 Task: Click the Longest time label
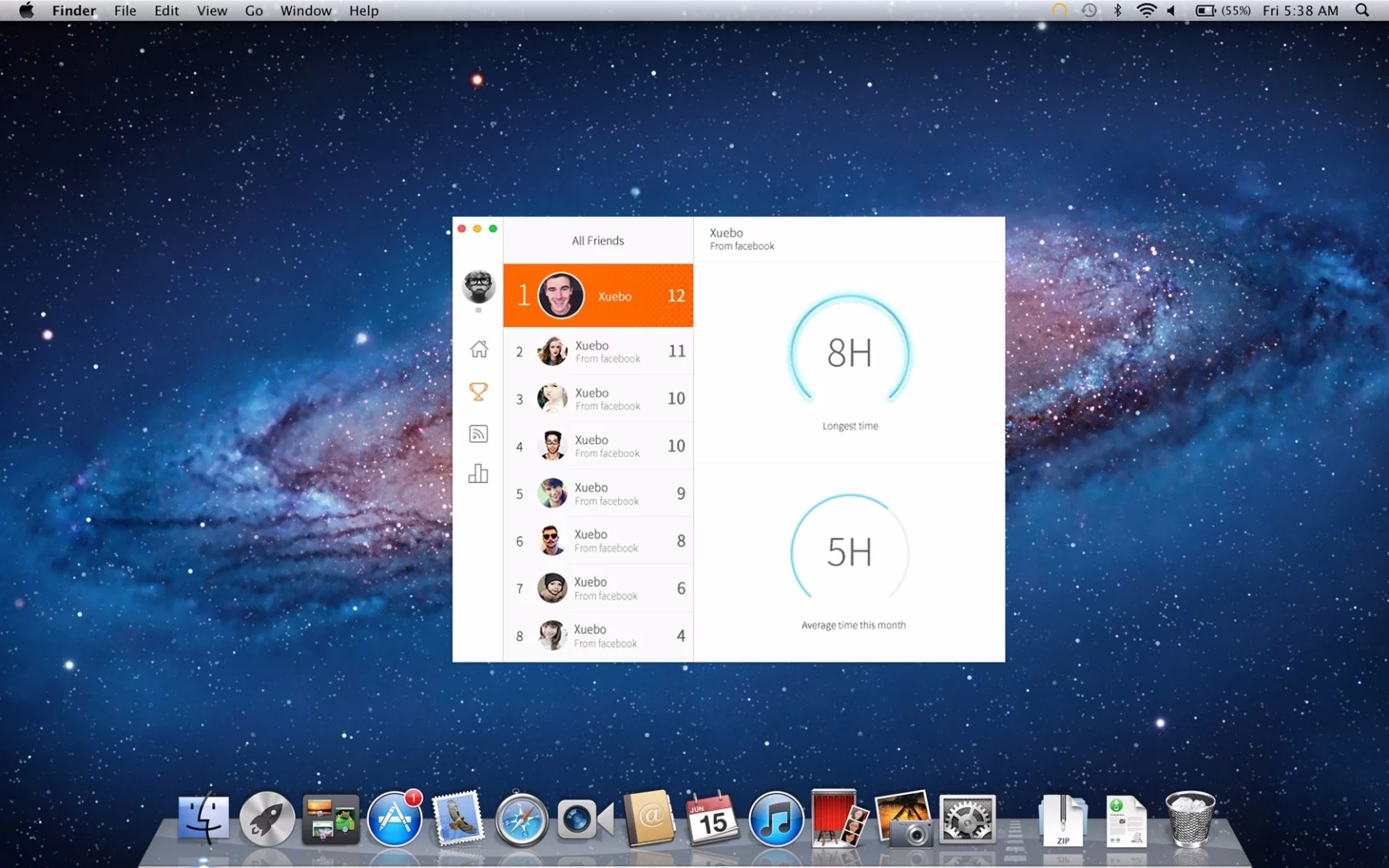pyautogui.click(x=850, y=426)
